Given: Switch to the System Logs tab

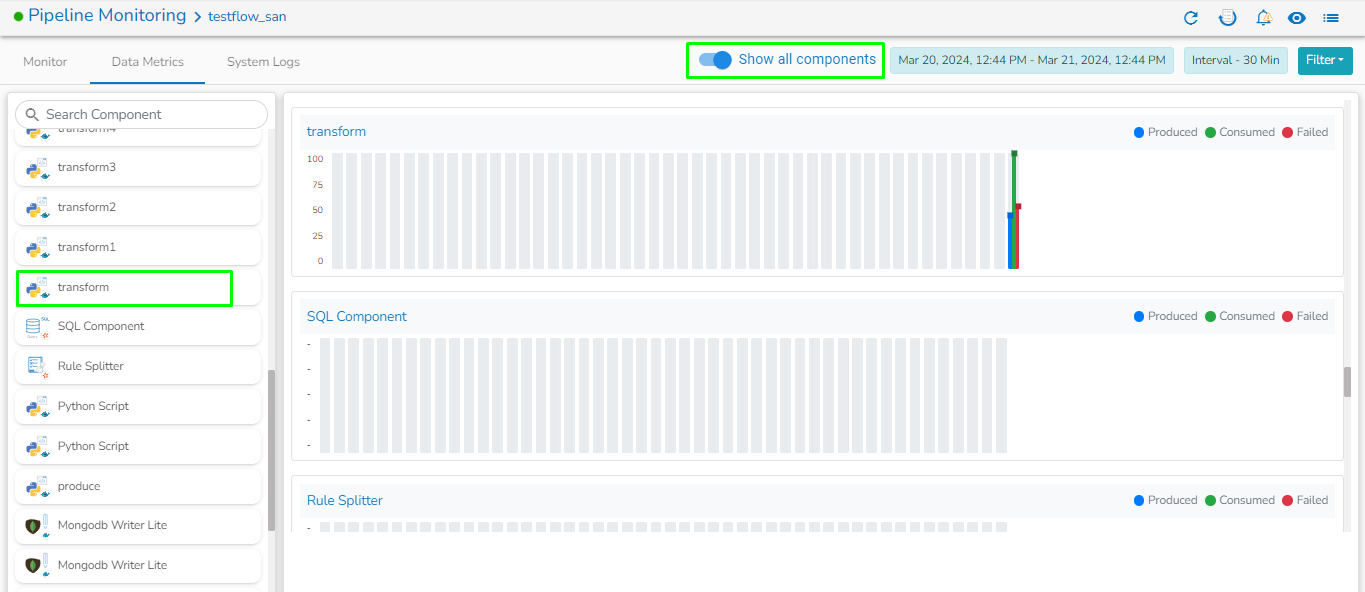Looking at the screenshot, I should click(x=263, y=62).
